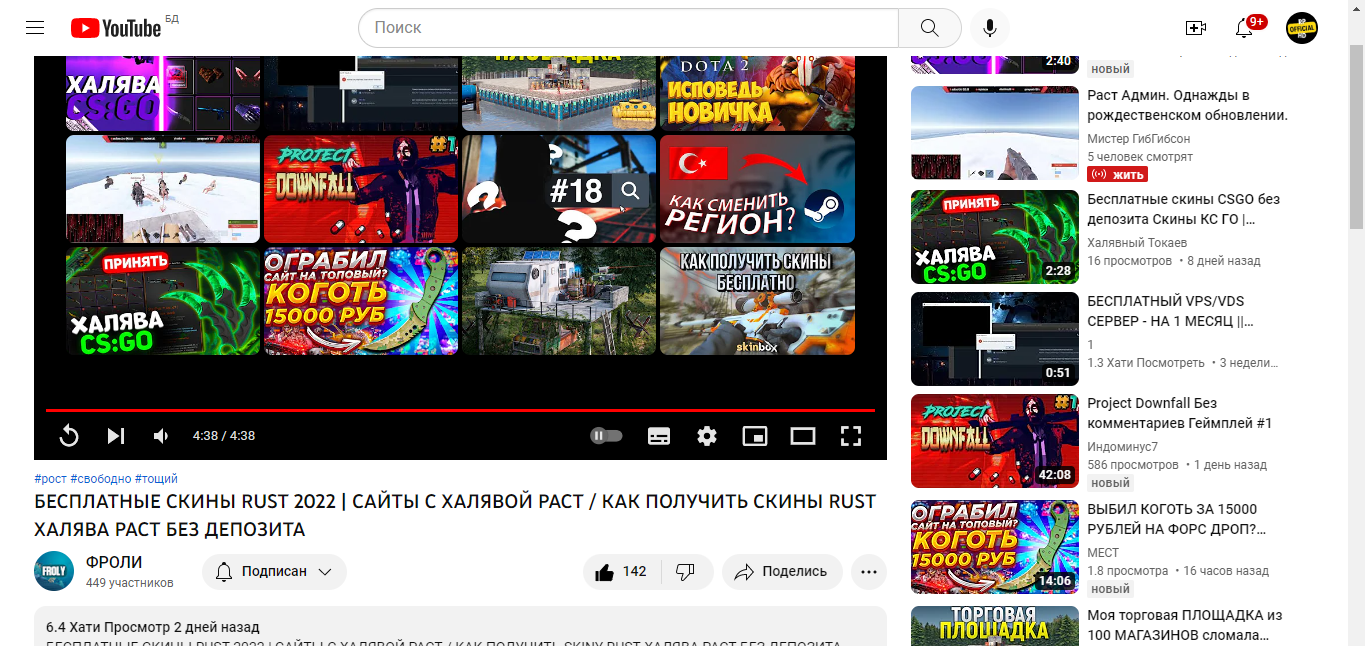Click the #свободно hashtag
Viewport: 1365px width, 646px height.
[101, 479]
